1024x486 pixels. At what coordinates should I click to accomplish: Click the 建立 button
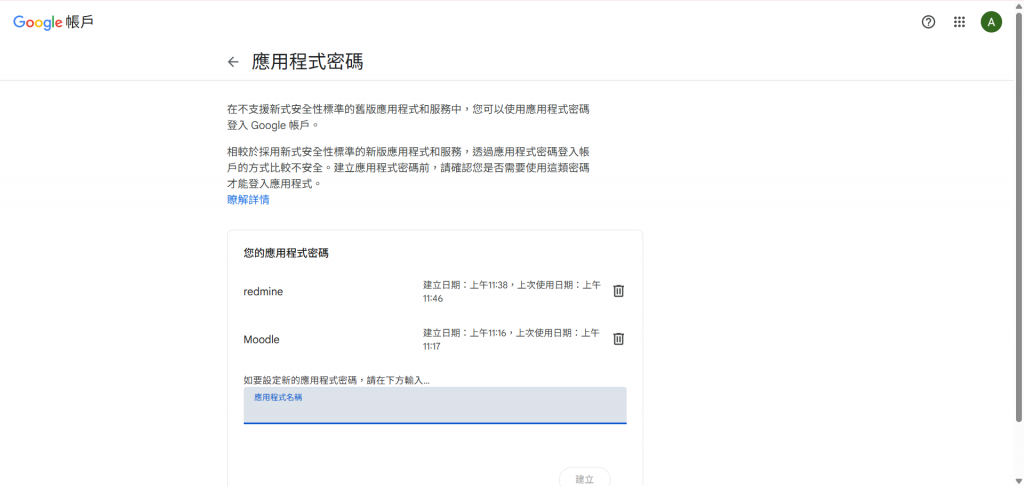tap(584, 478)
